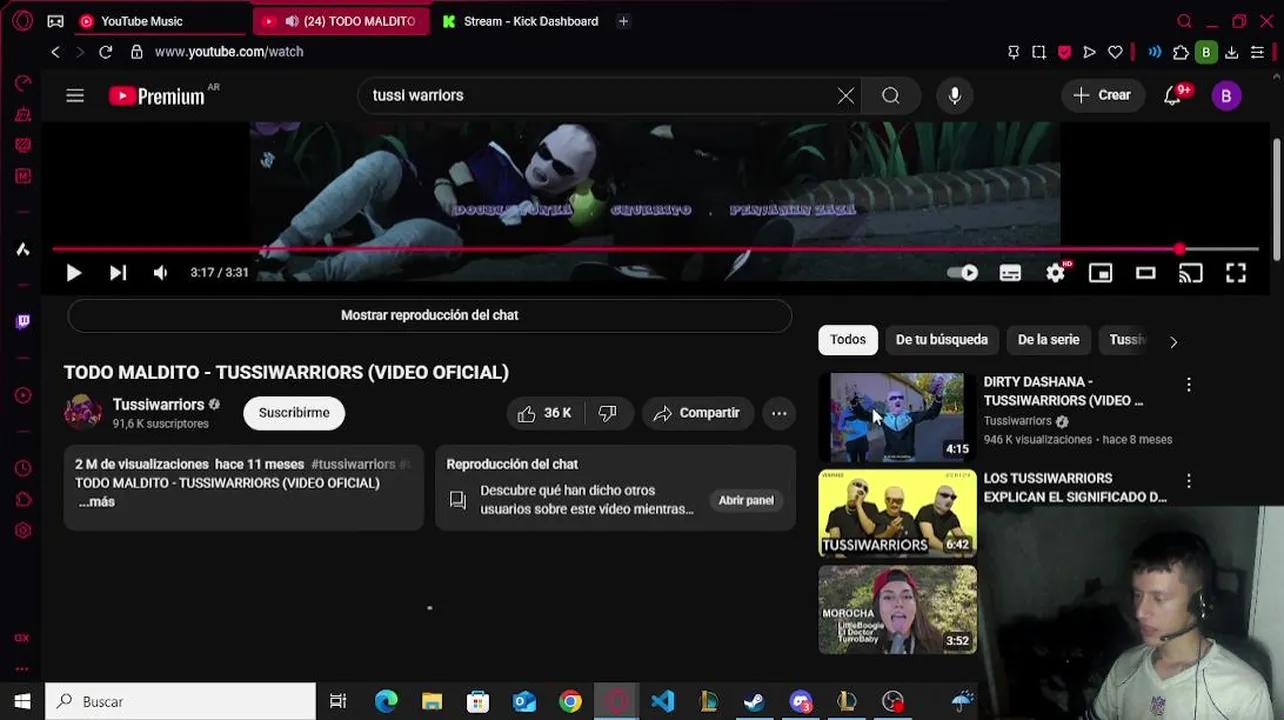Image resolution: width=1284 pixels, height=720 pixels.
Task: Start voice search with the microphone
Action: 955,96
